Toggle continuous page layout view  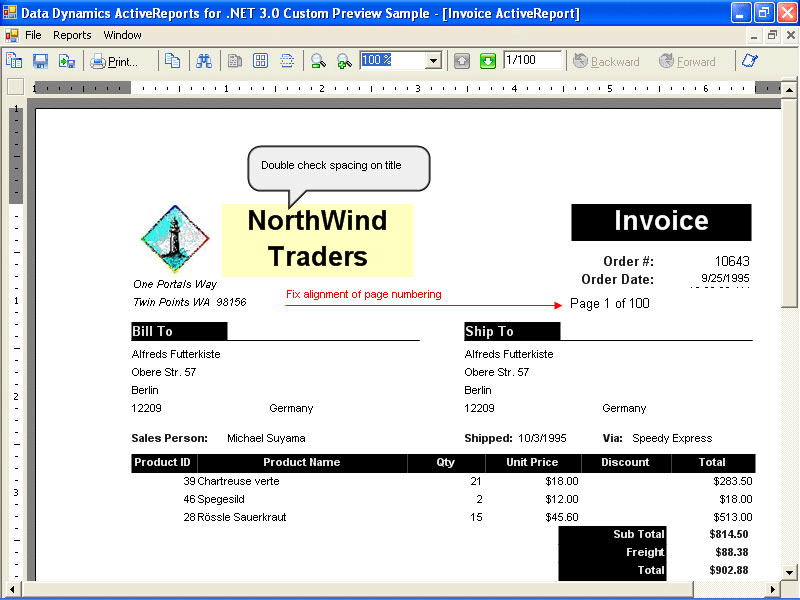287,61
